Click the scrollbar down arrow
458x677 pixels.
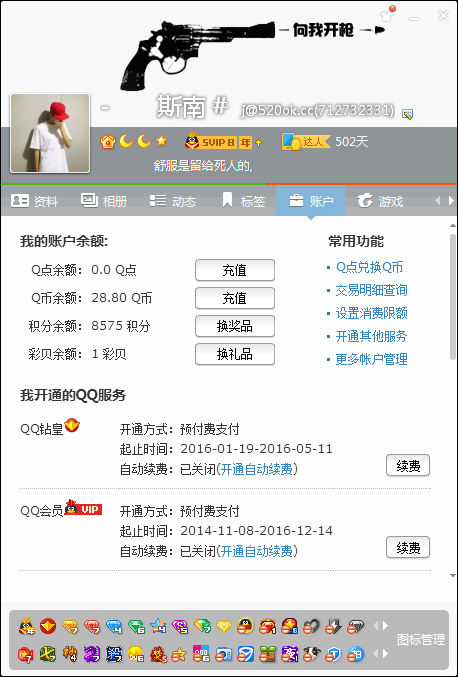tap(452, 576)
